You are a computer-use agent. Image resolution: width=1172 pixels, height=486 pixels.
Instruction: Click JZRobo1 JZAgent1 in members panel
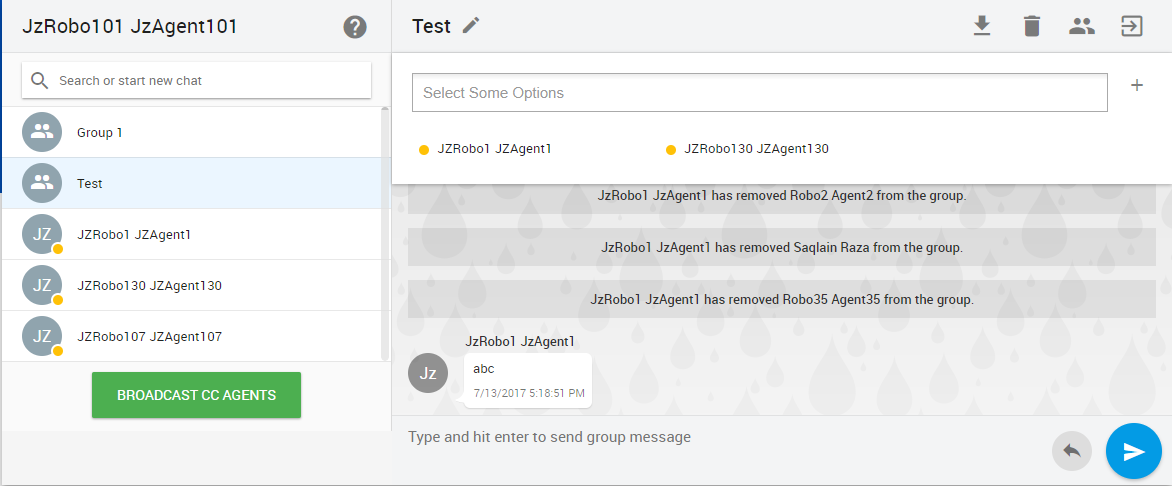494,149
